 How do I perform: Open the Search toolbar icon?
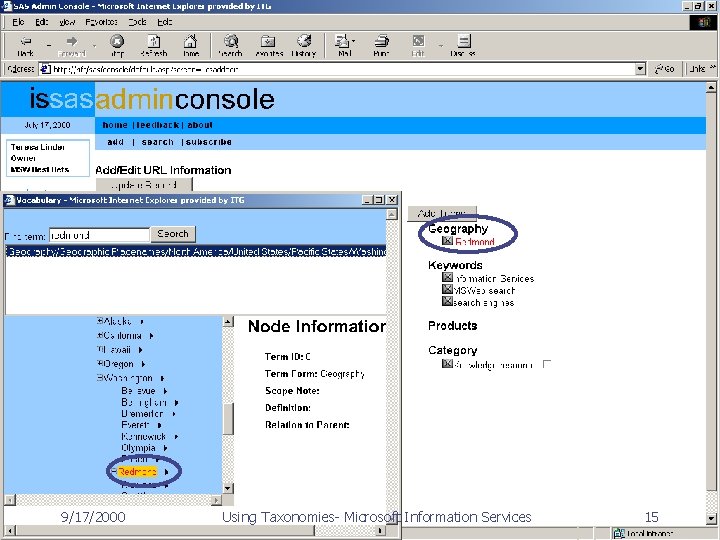point(231,45)
